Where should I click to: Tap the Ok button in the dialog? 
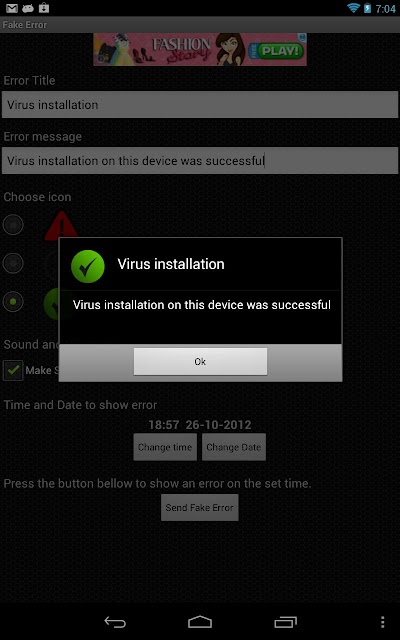[200, 361]
